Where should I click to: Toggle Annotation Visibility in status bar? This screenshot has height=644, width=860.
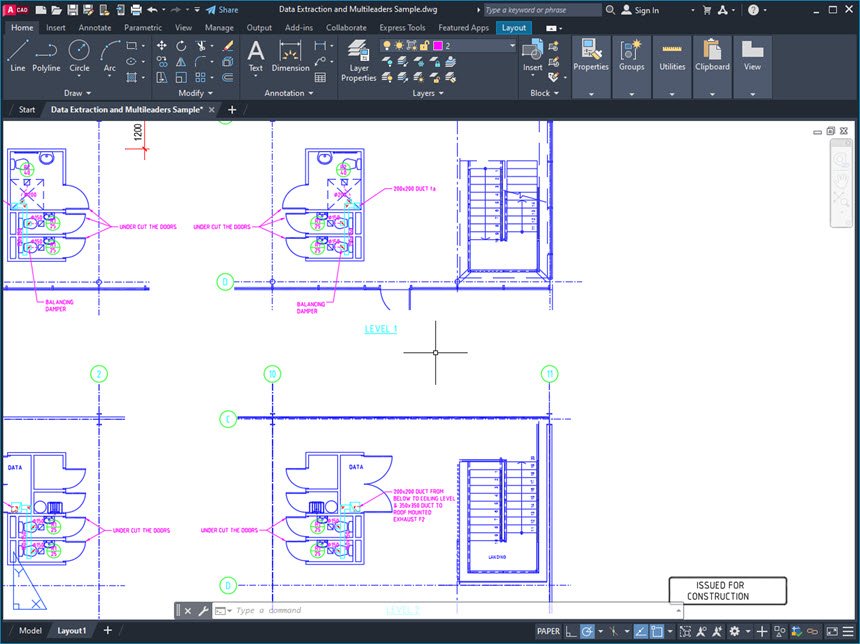(701, 631)
